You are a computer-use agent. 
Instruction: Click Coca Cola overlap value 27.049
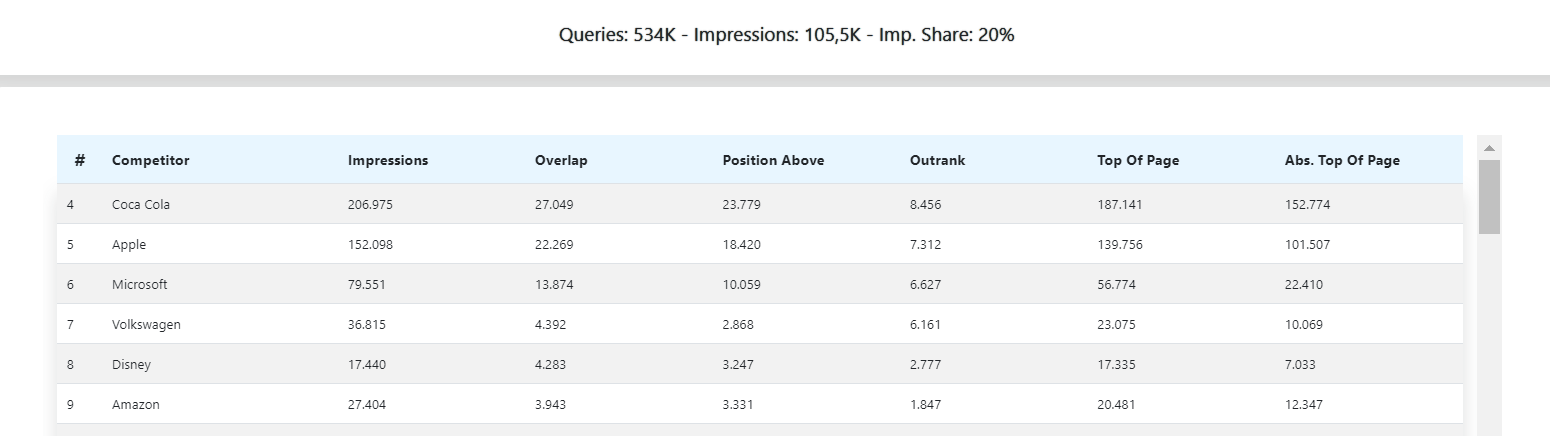tap(554, 204)
